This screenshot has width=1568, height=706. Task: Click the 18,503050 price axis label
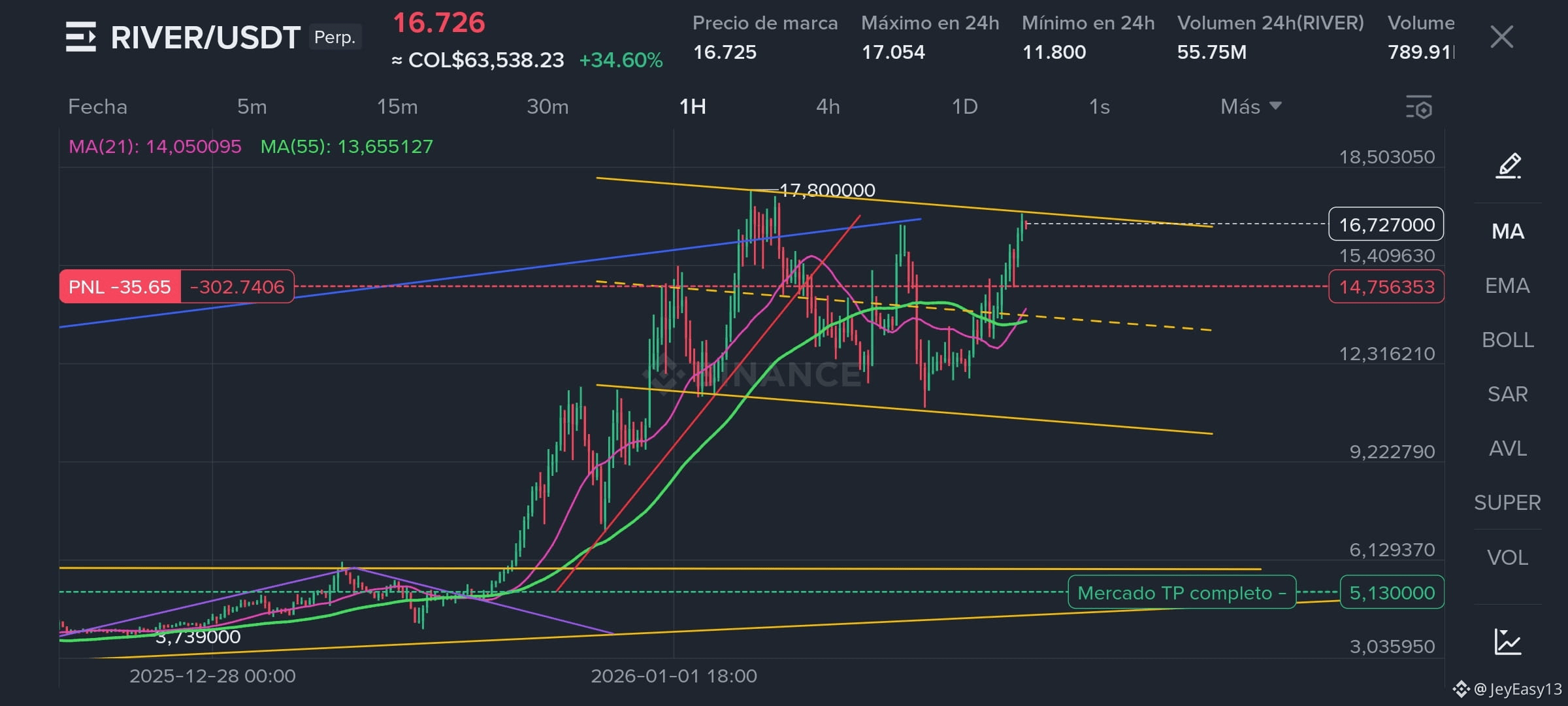point(1387,157)
